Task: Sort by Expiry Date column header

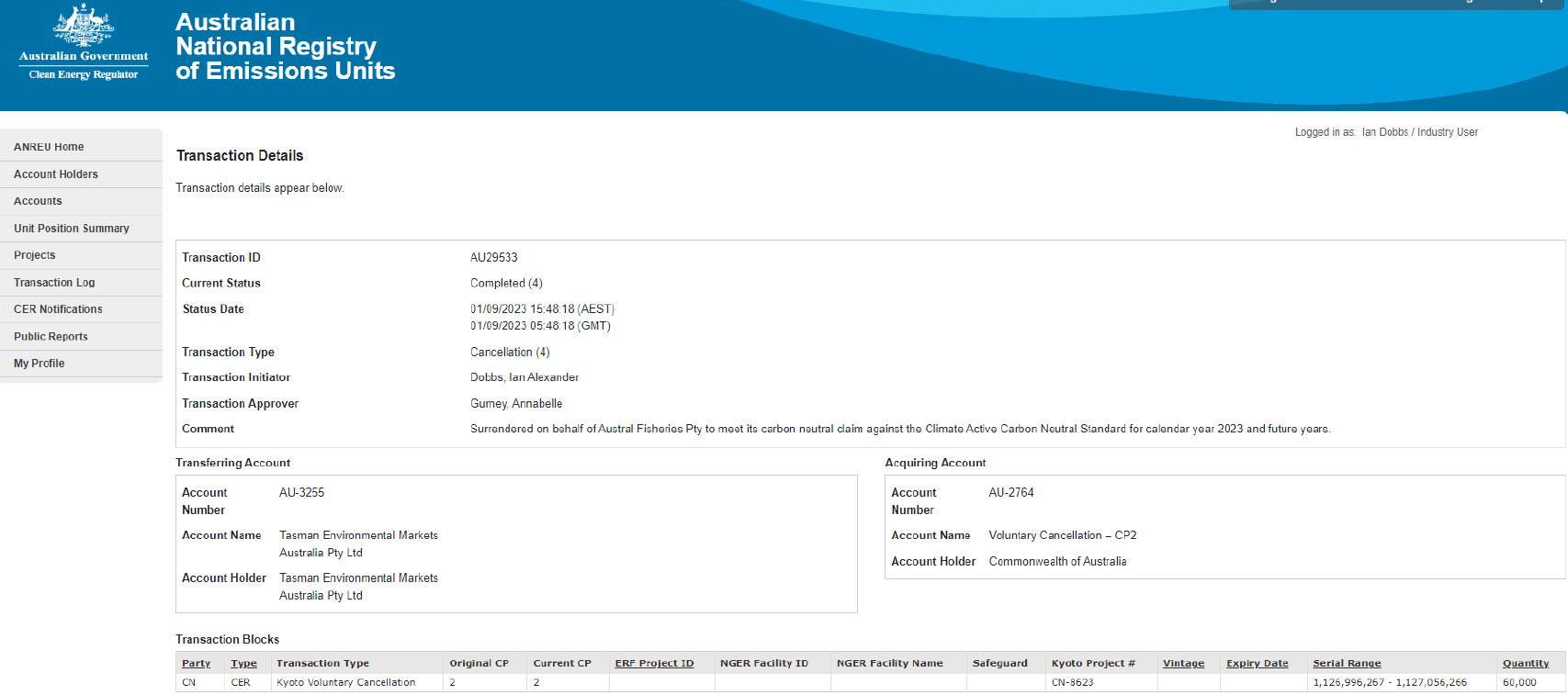Action: pyautogui.click(x=1257, y=663)
